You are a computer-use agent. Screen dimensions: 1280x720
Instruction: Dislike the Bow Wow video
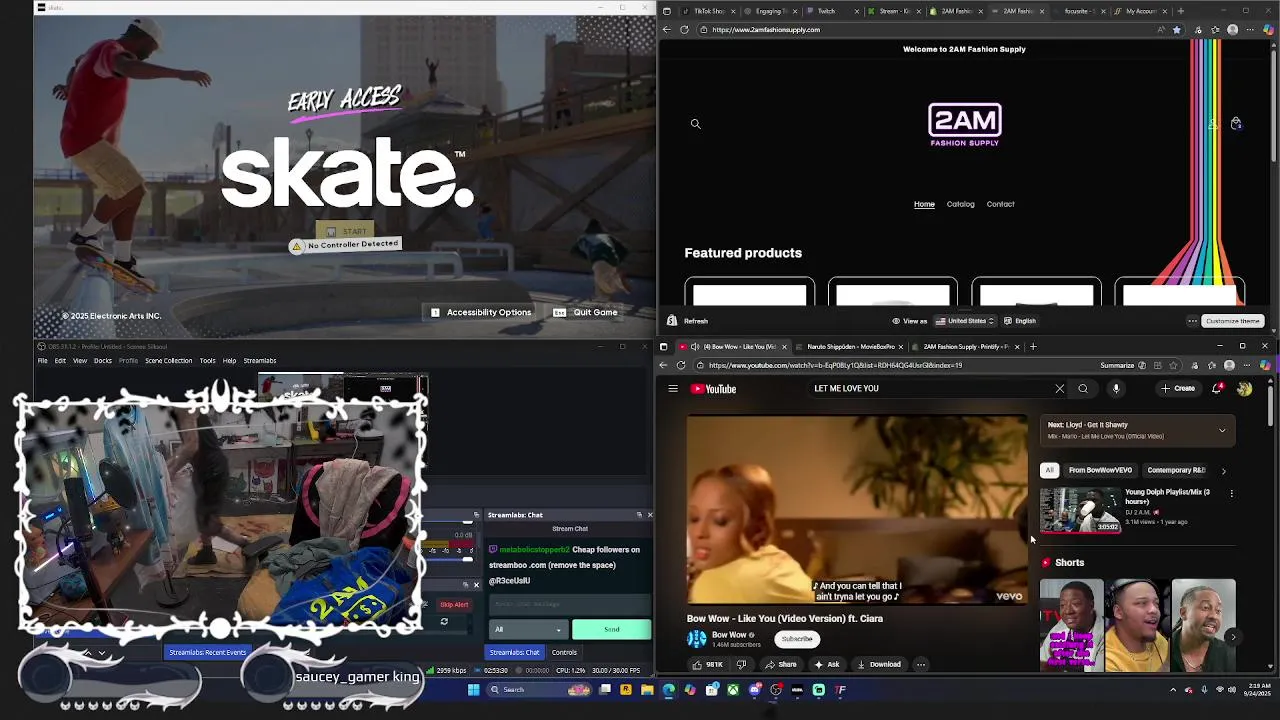point(741,665)
